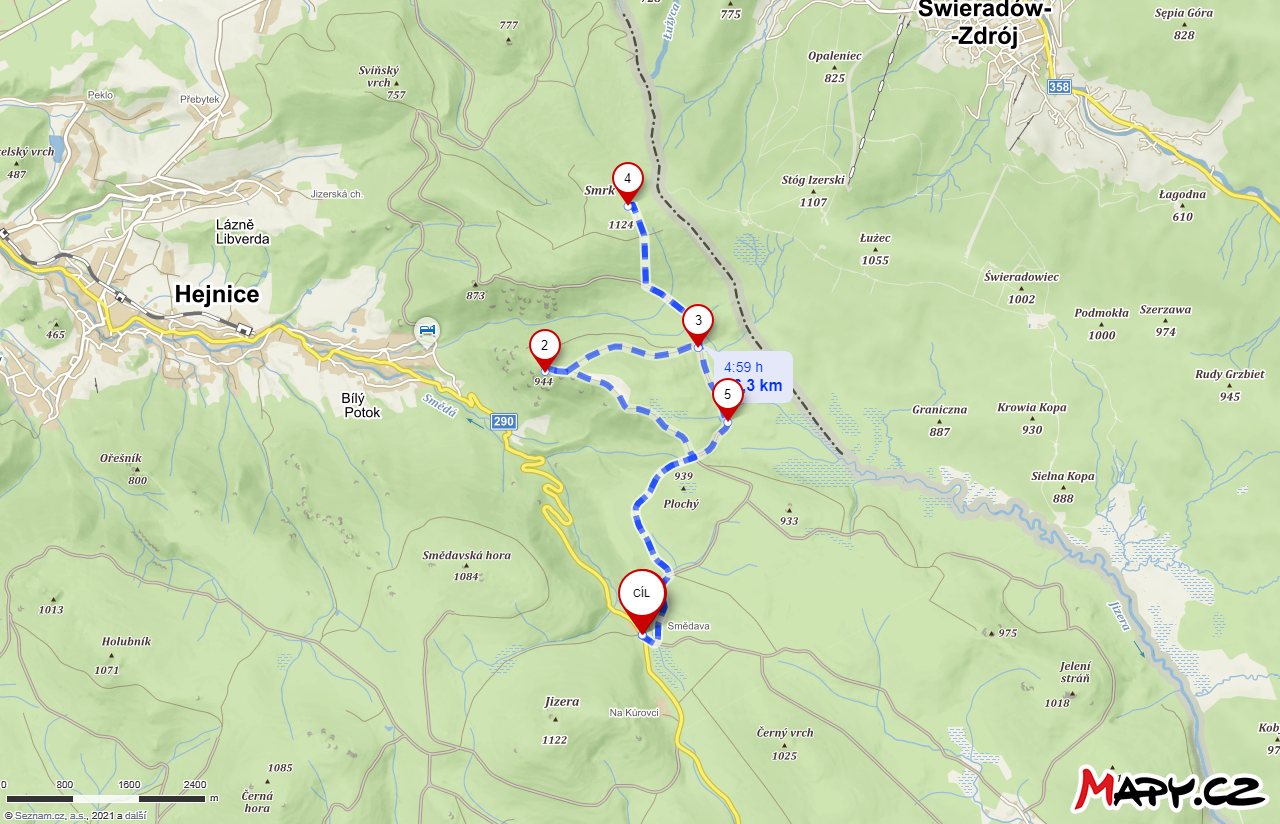Select waypoint marker number 5

pos(727,397)
